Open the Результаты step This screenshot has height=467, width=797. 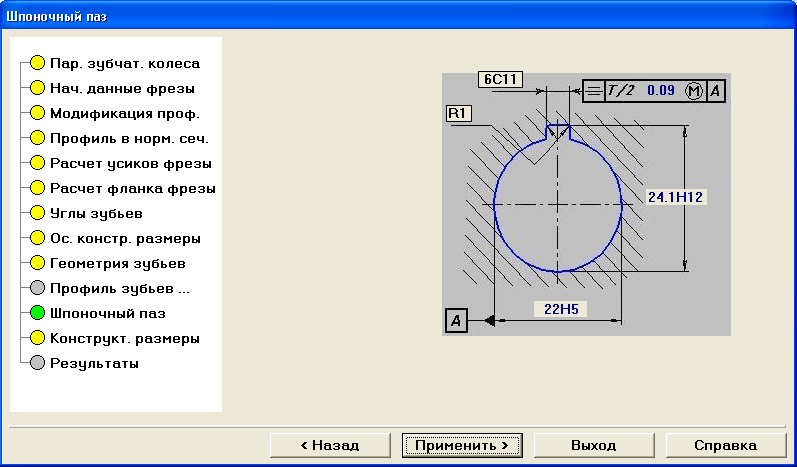point(94,364)
